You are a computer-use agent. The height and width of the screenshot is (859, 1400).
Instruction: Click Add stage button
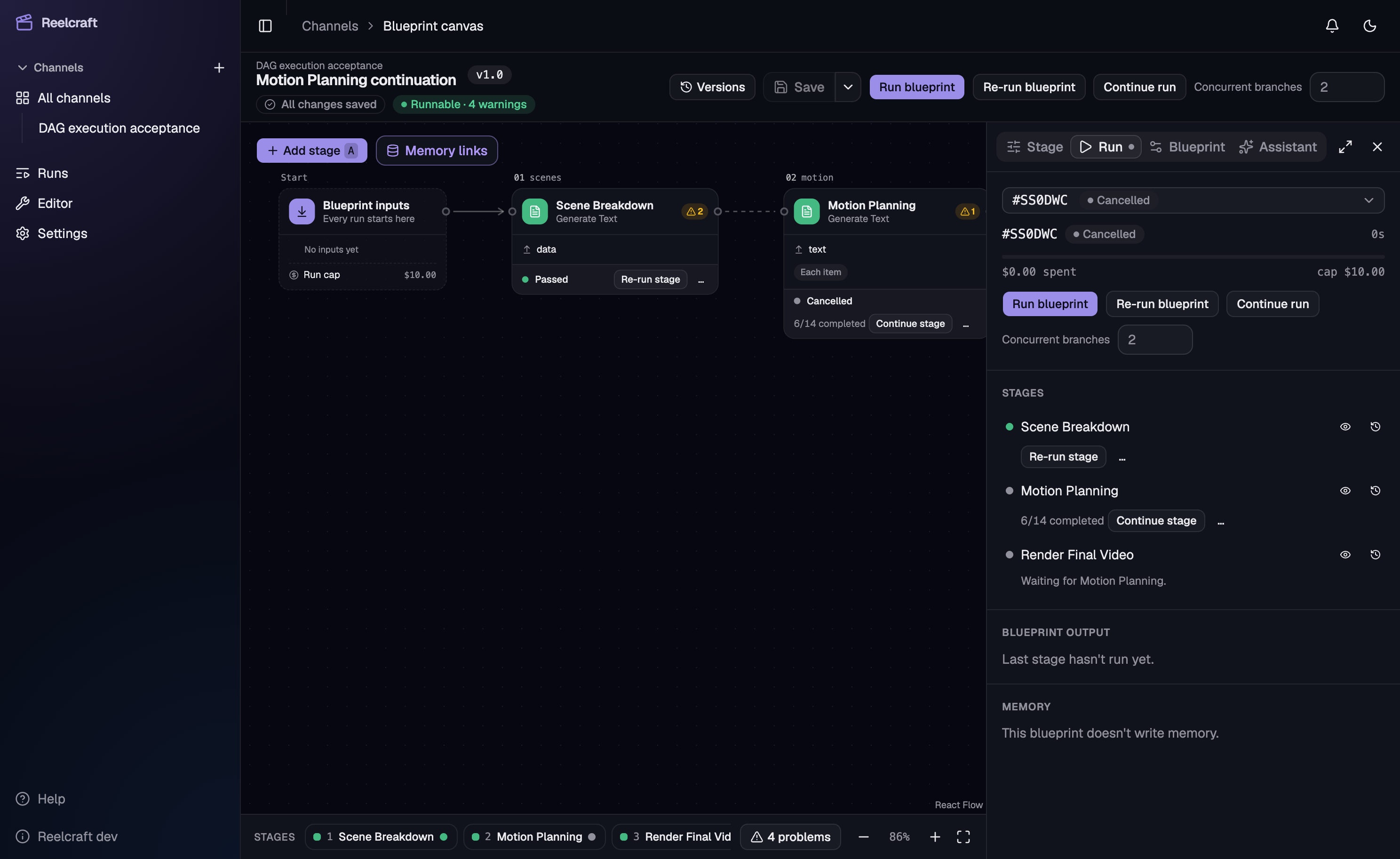(311, 151)
